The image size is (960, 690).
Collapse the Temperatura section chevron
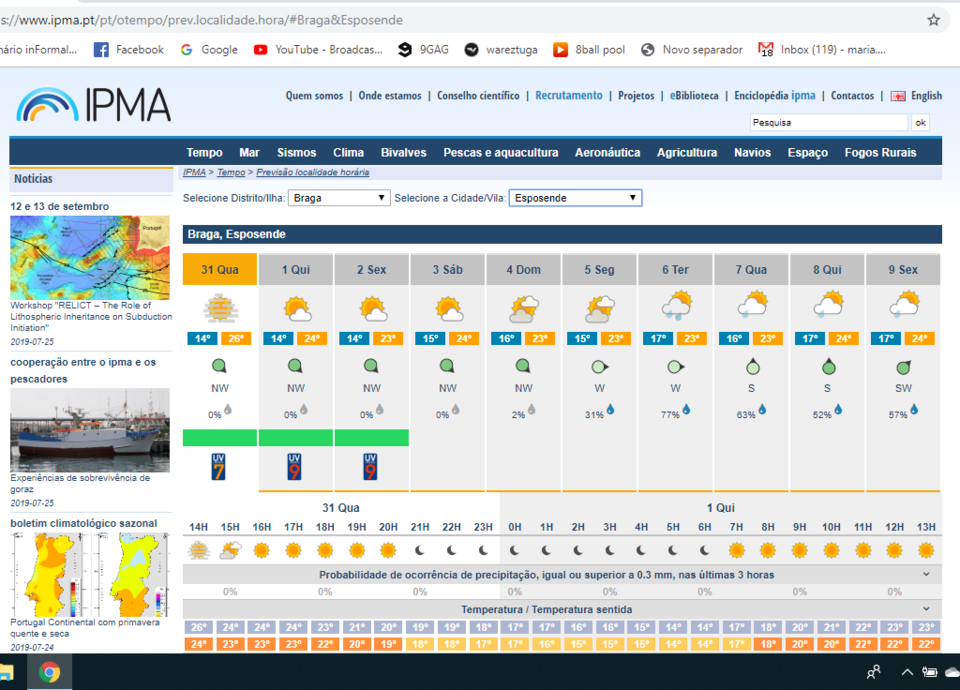[x=926, y=609]
